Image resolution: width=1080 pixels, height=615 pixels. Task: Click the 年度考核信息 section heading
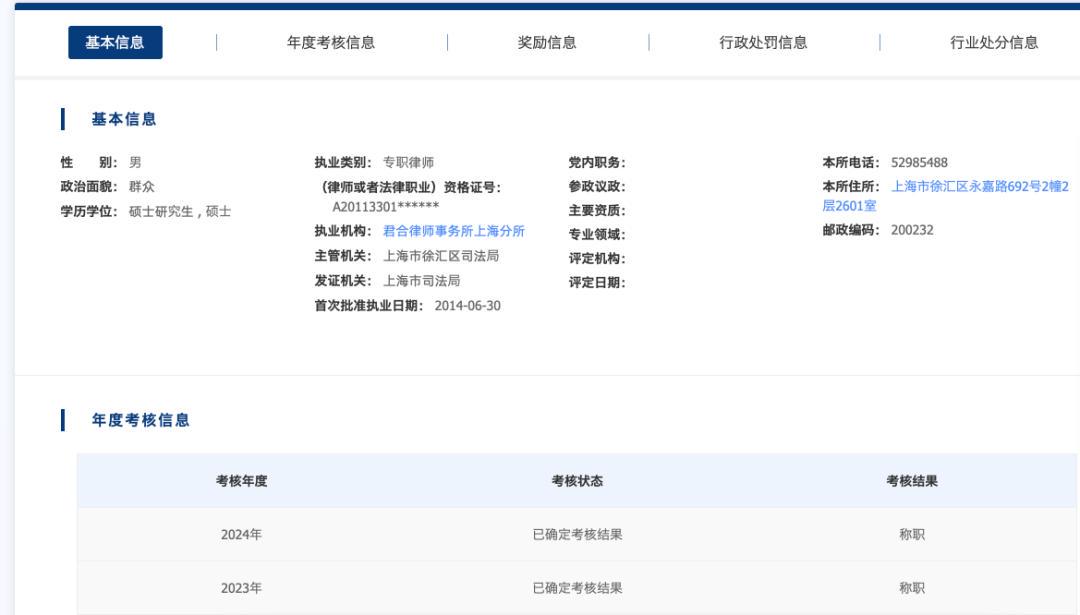(141, 420)
